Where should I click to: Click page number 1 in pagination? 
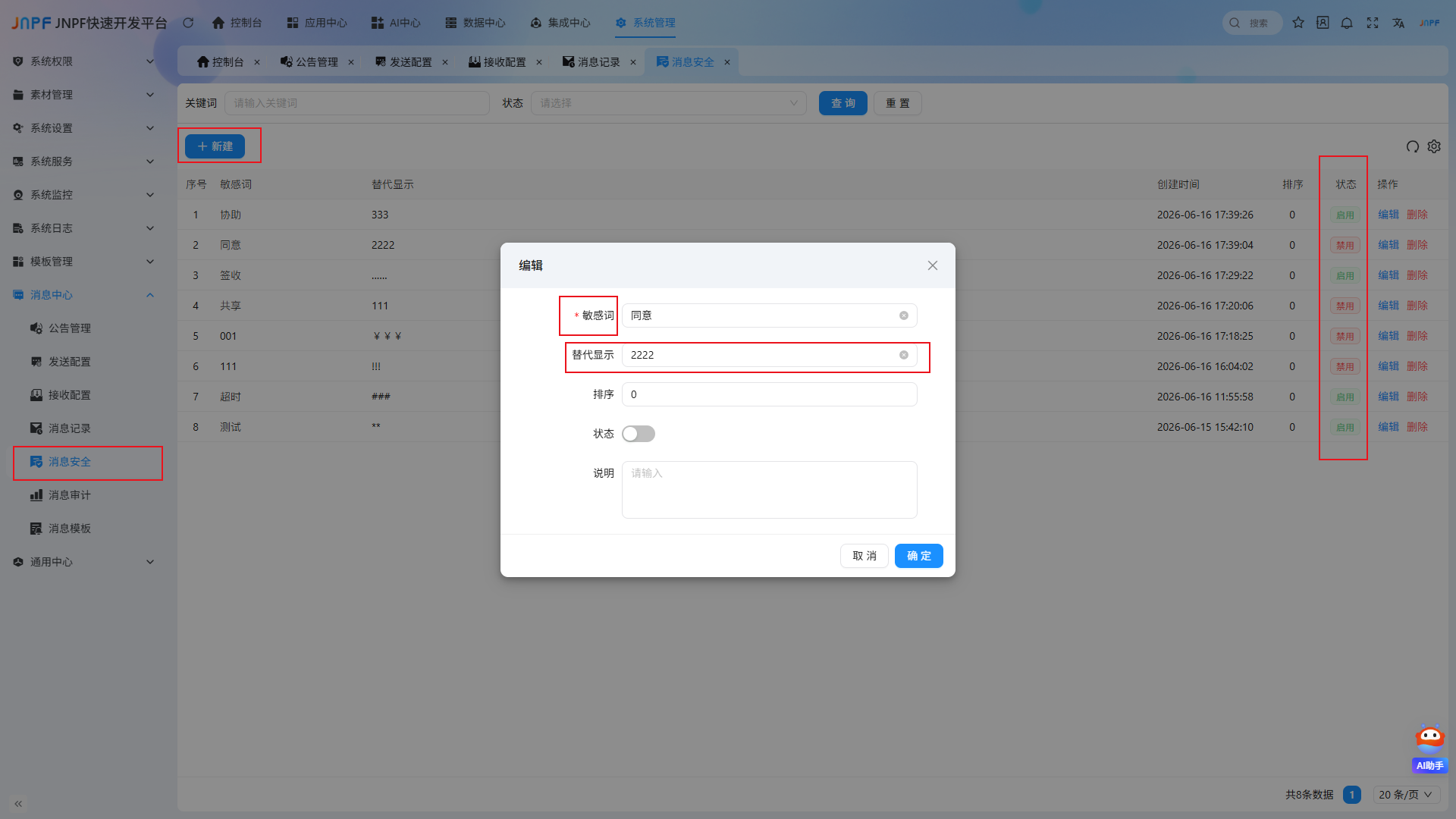point(1352,795)
